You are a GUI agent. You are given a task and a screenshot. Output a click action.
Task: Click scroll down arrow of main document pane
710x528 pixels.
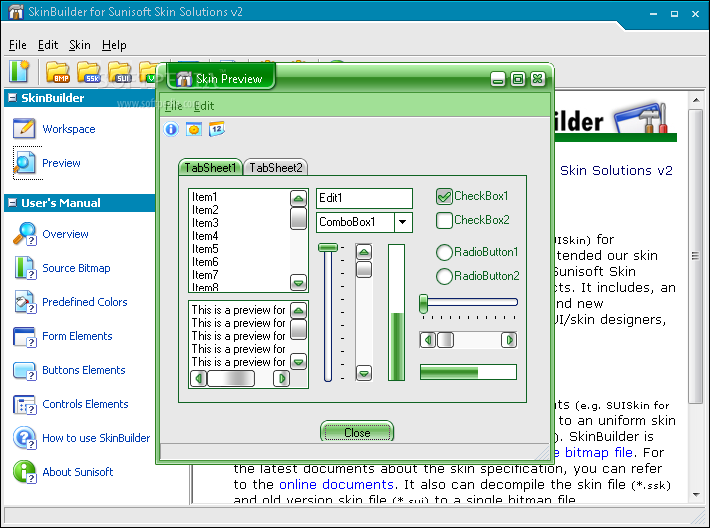(696, 495)
